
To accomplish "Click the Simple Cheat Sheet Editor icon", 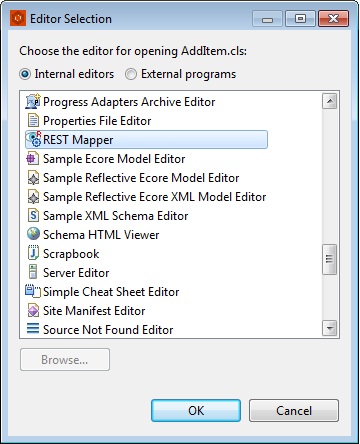I will (x=33, y=291).
